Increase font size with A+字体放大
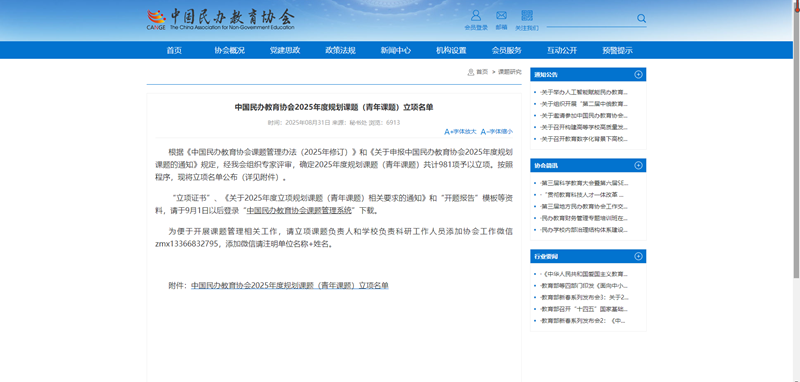 460,132
